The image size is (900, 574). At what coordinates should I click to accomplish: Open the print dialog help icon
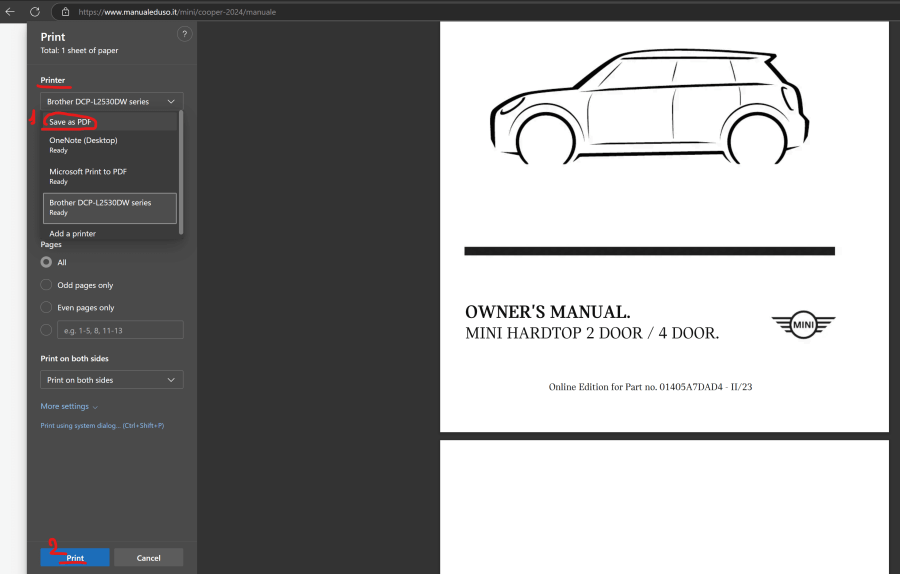[184, 34]
